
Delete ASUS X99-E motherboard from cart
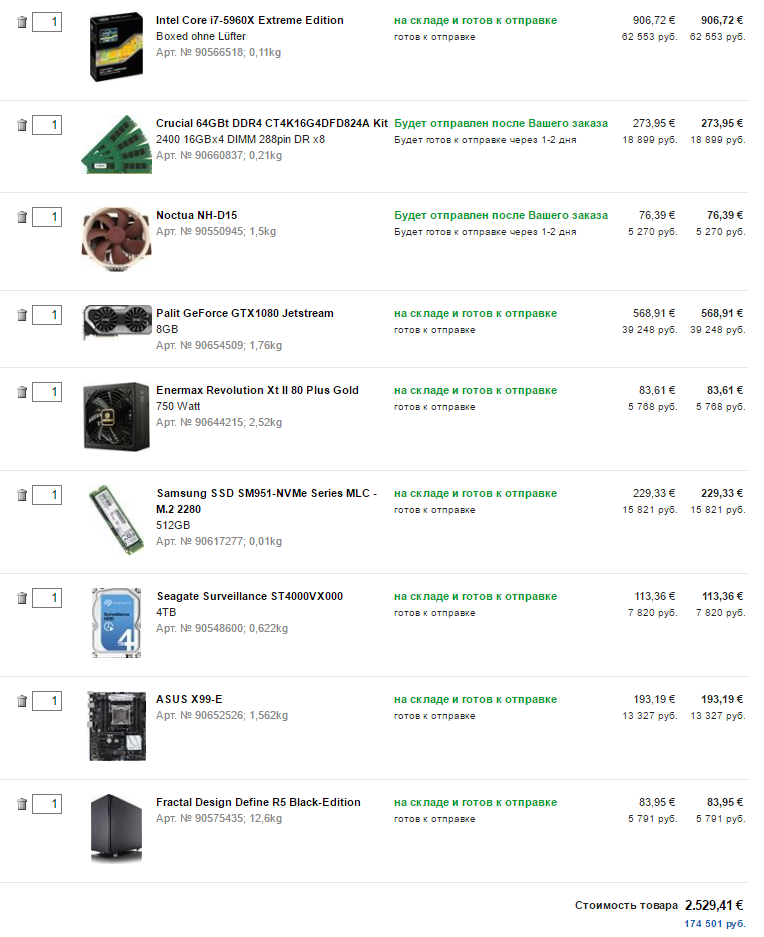22,701
